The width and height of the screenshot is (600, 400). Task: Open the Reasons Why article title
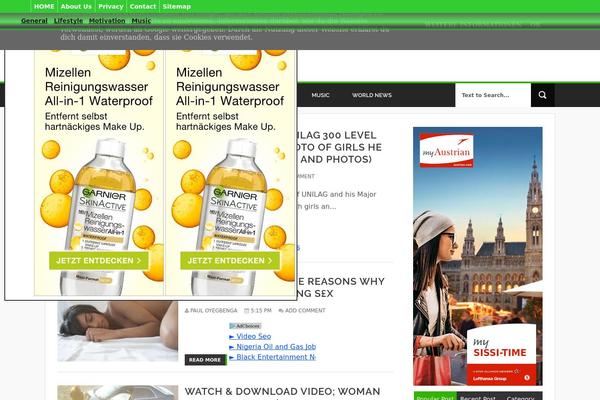[341, 287]
